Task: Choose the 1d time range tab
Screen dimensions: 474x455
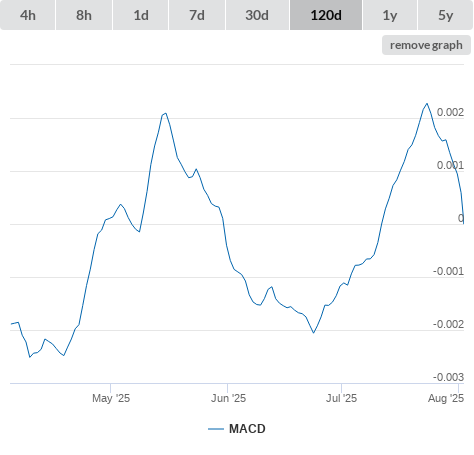Action: [x=141, y=15]
